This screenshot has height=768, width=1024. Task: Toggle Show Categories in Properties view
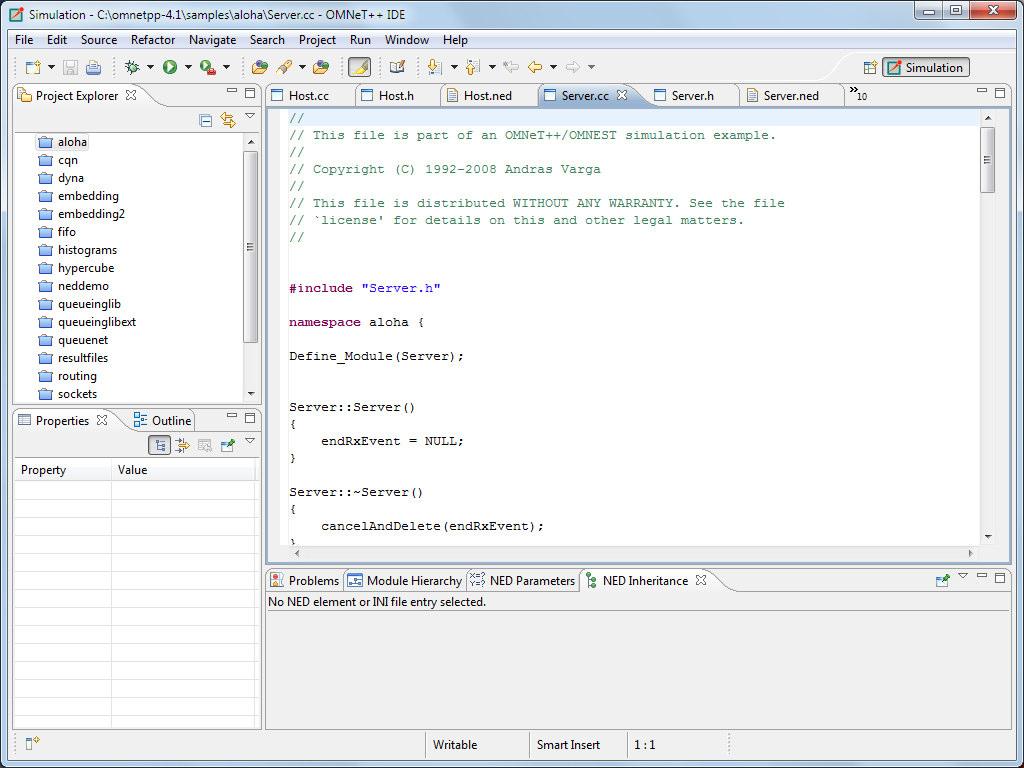(x=160, y=445)
